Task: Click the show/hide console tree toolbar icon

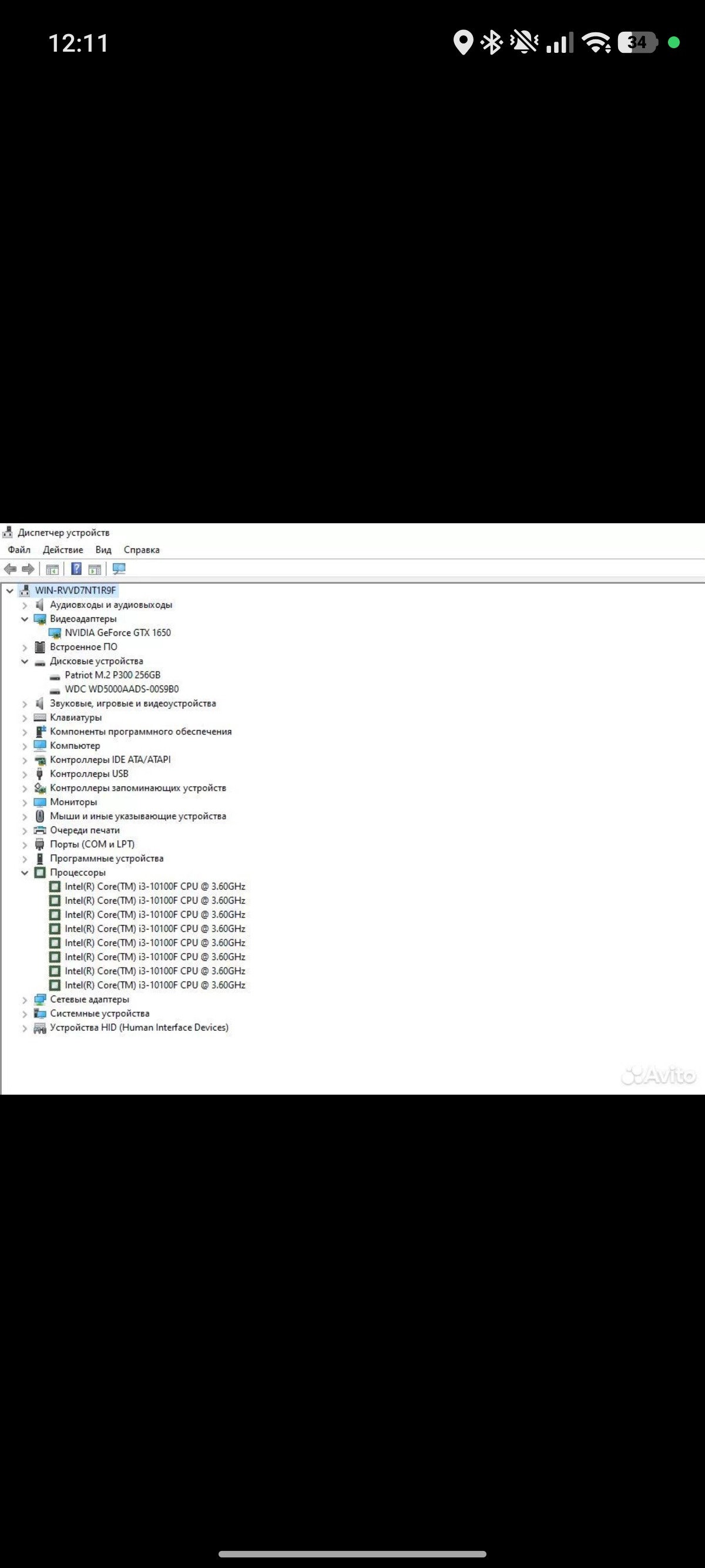Action: coord(52,569)
